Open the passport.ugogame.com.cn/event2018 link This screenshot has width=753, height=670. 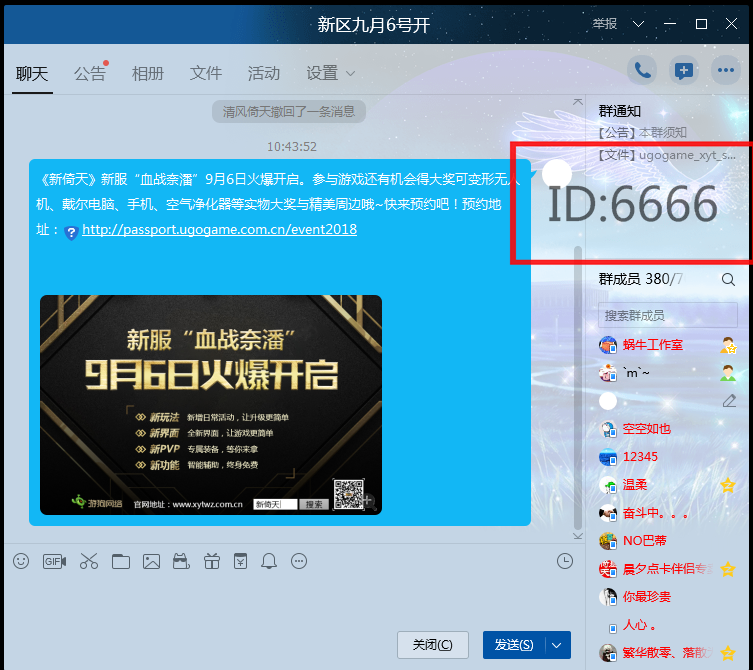[x=219, y=230]
